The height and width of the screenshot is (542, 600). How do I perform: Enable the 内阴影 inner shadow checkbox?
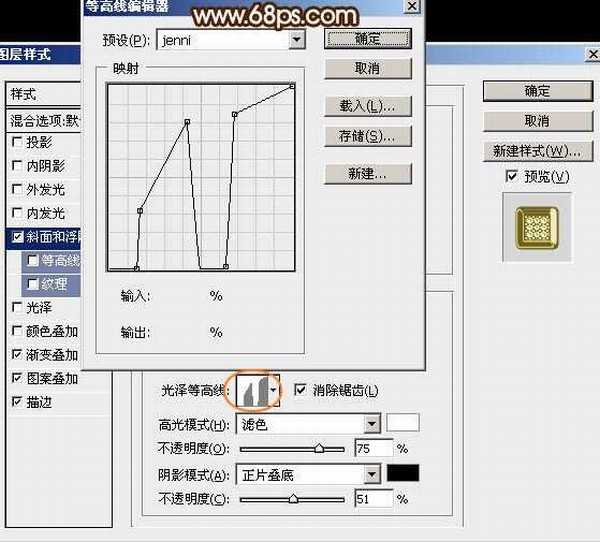[x=17, y=165]
